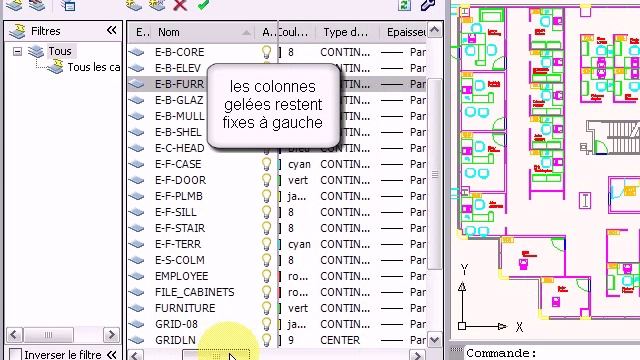Click the Filtres panel horizontal scrollbar thumb
640x360 pixels.
click(49, 335)
